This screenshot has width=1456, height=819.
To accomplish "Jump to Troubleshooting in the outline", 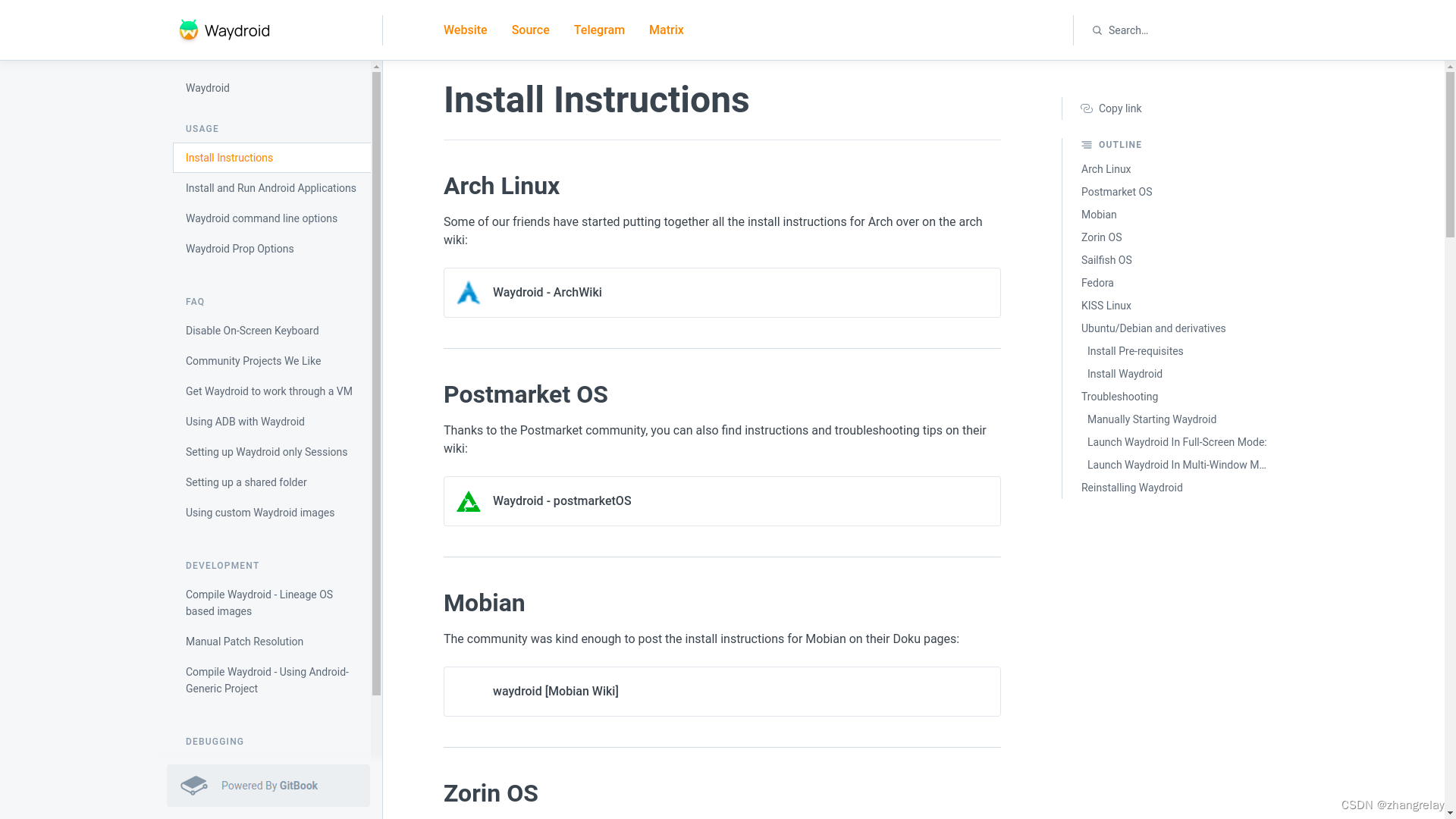I will pyautogui.click(x=1119, y=397).
